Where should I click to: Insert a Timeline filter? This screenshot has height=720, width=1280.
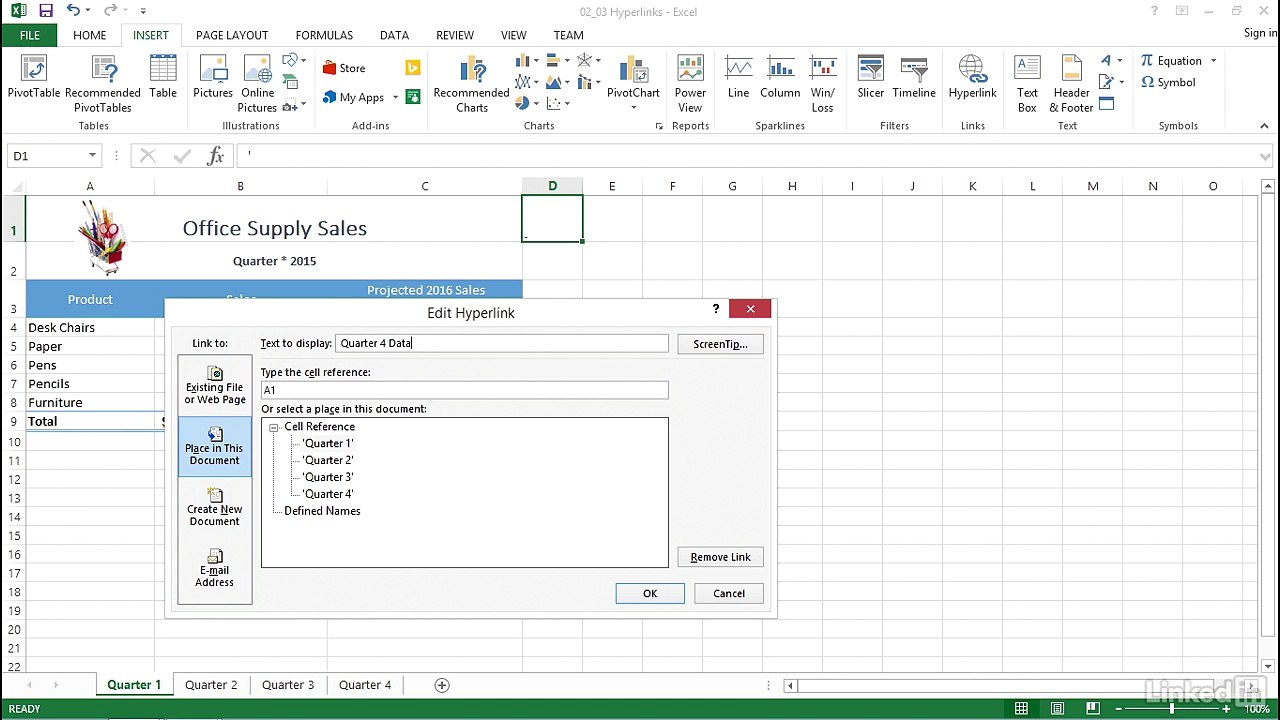[914, 78]
